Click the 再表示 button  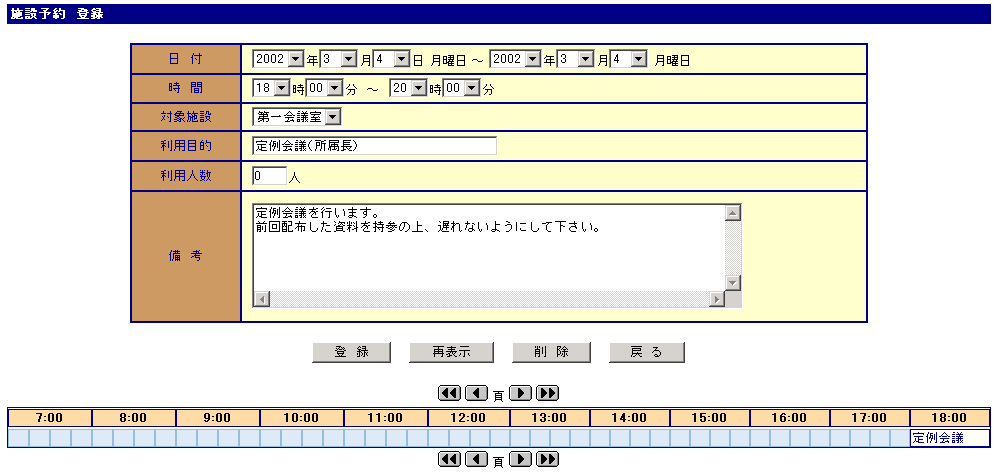(x=451, y=353)
